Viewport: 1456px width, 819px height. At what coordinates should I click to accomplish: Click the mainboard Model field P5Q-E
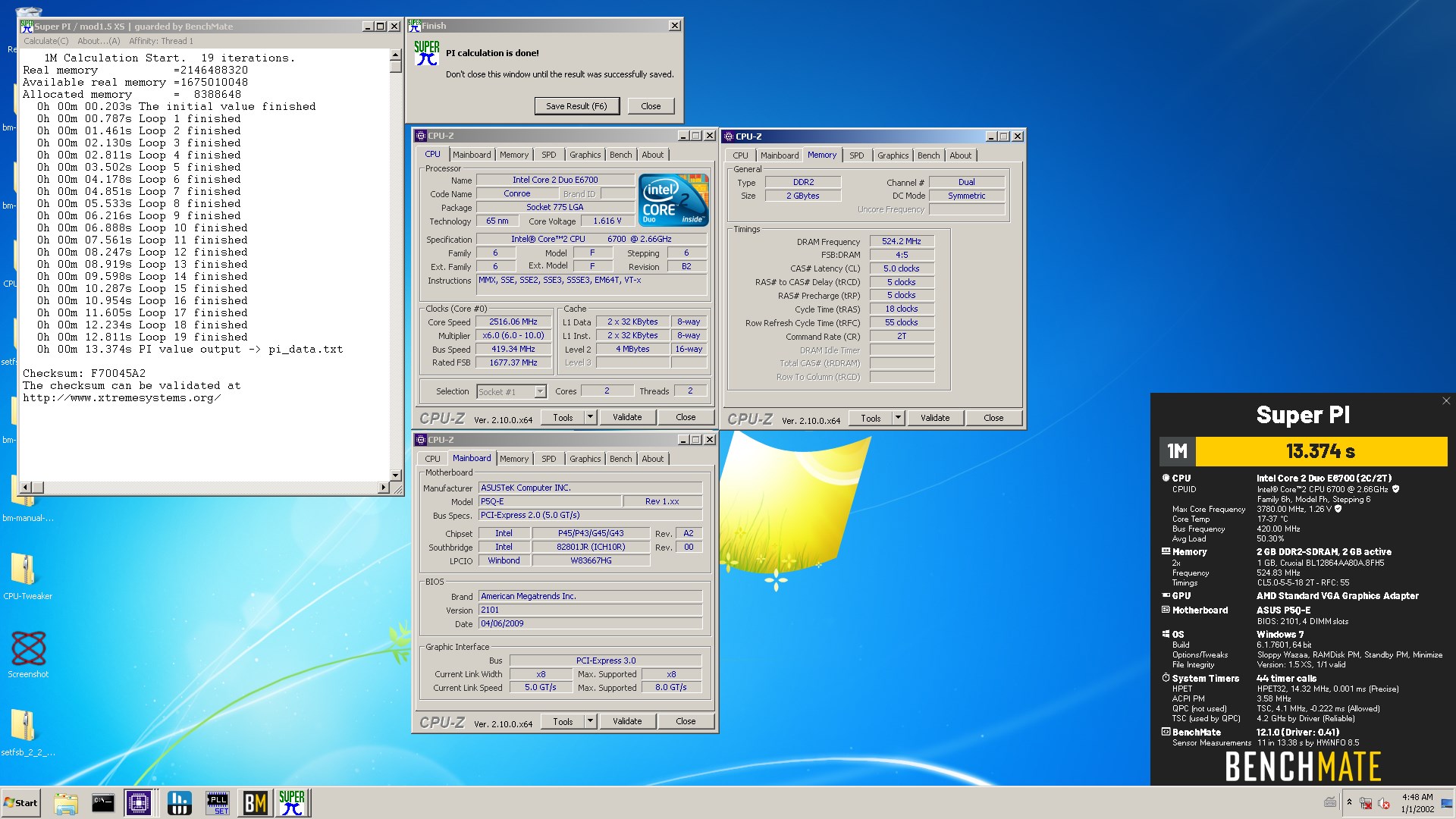click(549, 501)
